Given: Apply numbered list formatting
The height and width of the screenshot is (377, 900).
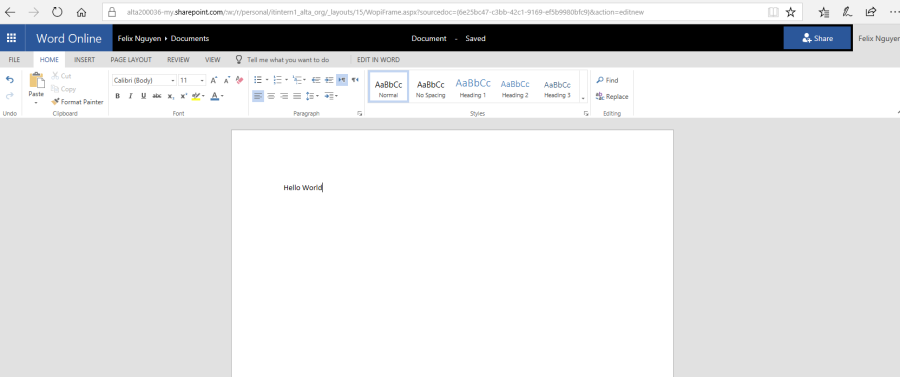Looking at the screenshot, I should tap(277, 80).
